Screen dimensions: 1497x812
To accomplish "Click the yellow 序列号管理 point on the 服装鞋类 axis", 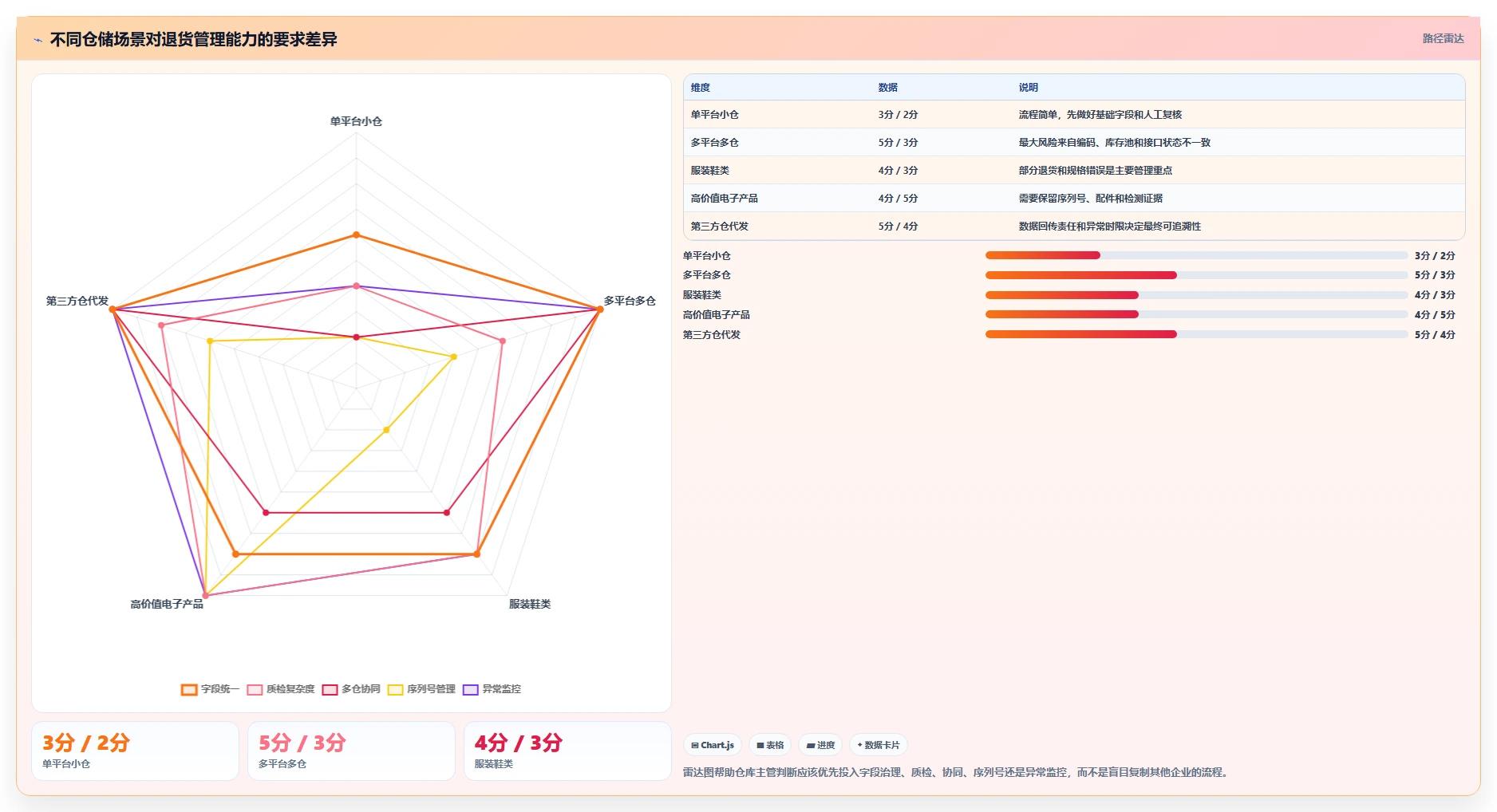I will 386,430.
